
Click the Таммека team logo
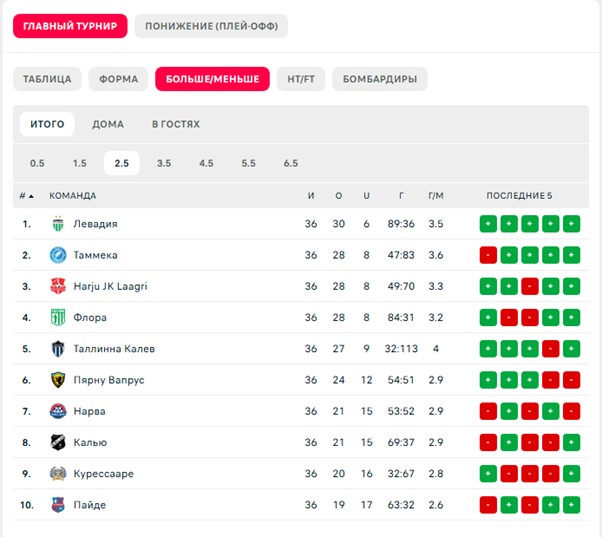58,255
